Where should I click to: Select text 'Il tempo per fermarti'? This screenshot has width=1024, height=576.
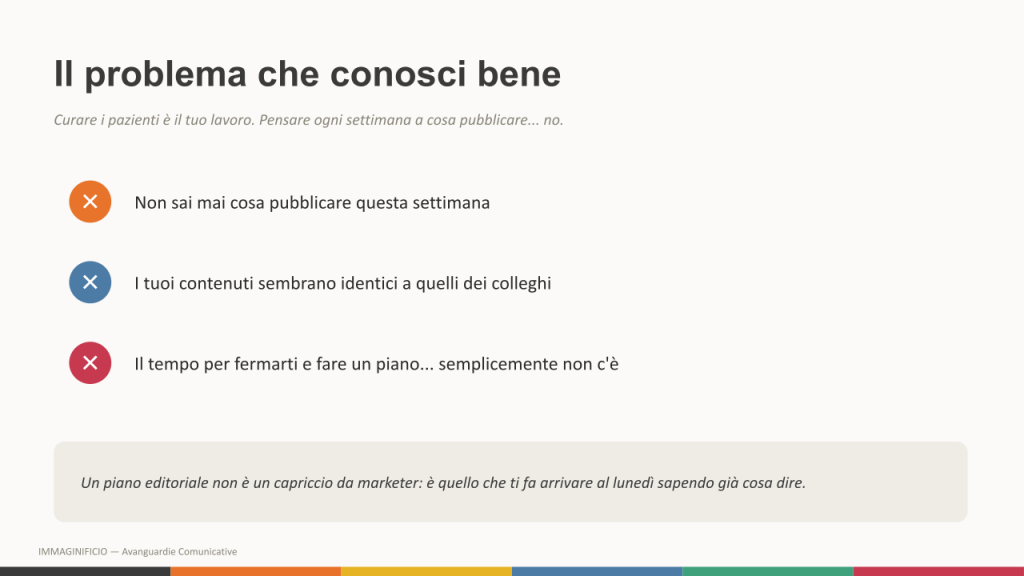click(216, 364)
